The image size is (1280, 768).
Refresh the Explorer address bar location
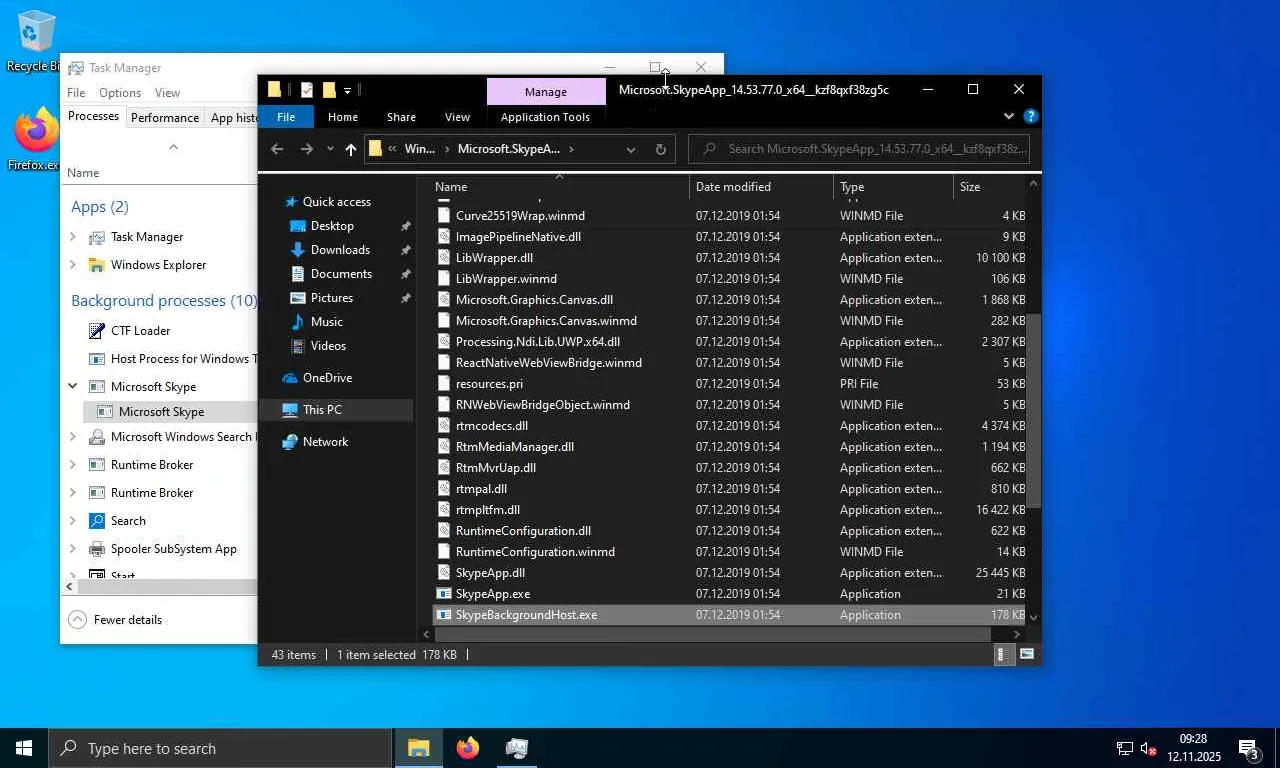[660, 149]
